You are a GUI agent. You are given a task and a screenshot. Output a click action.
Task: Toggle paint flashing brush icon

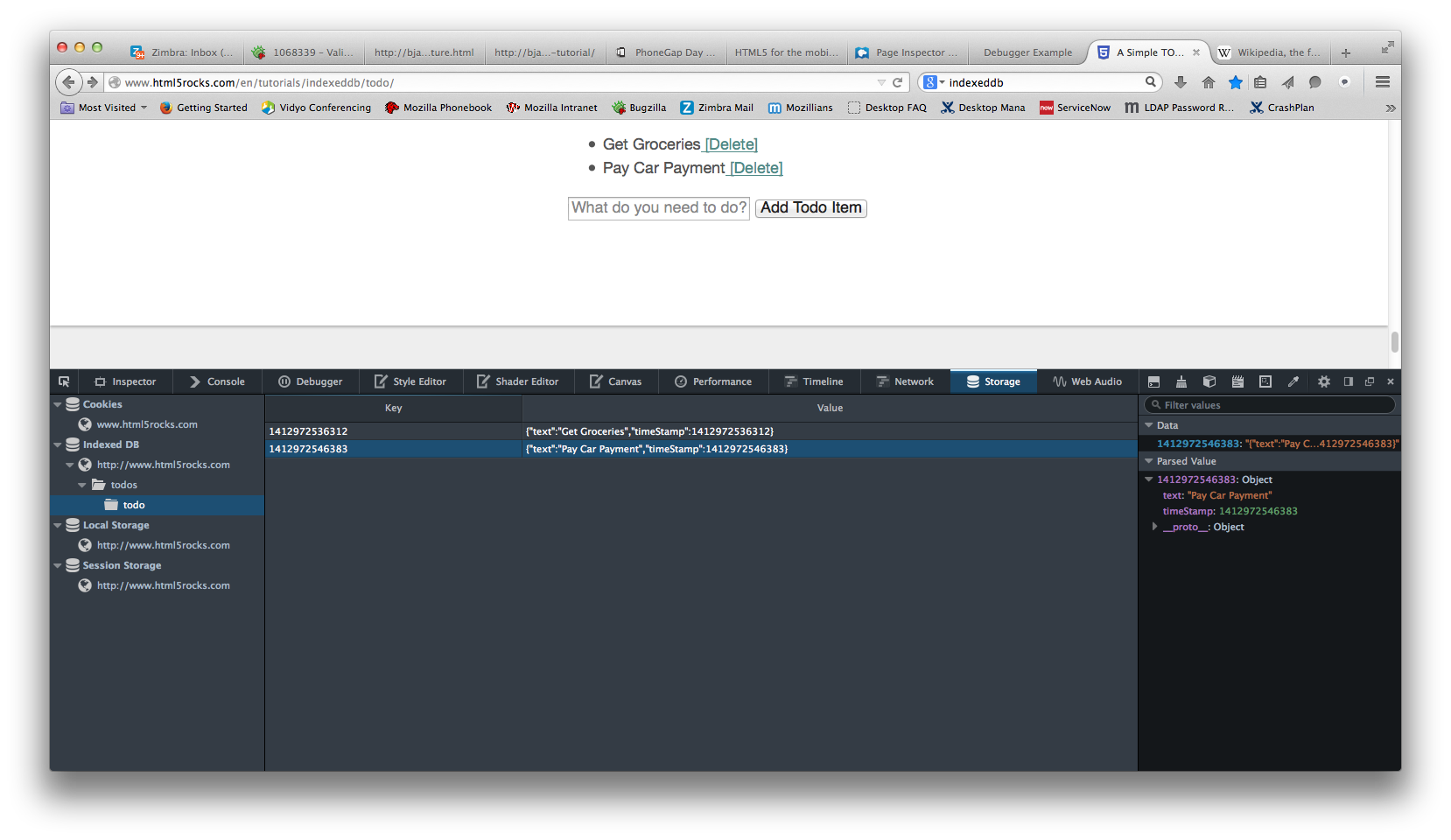pos(1181,381)
